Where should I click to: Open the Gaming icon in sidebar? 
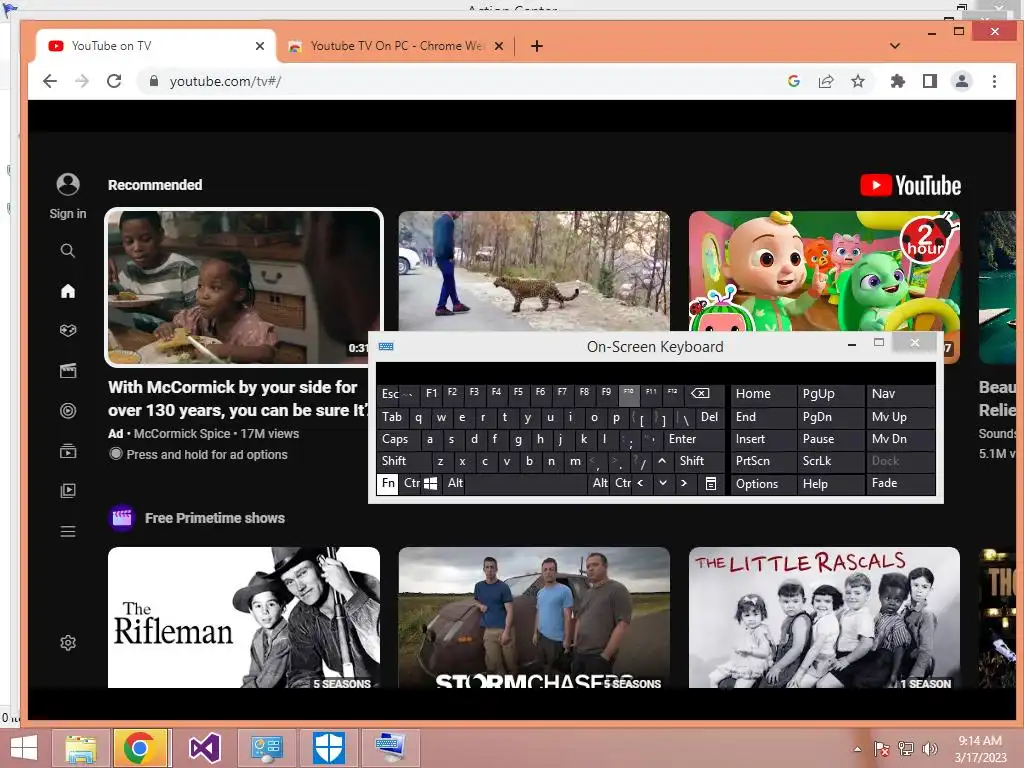click(68, 330)
